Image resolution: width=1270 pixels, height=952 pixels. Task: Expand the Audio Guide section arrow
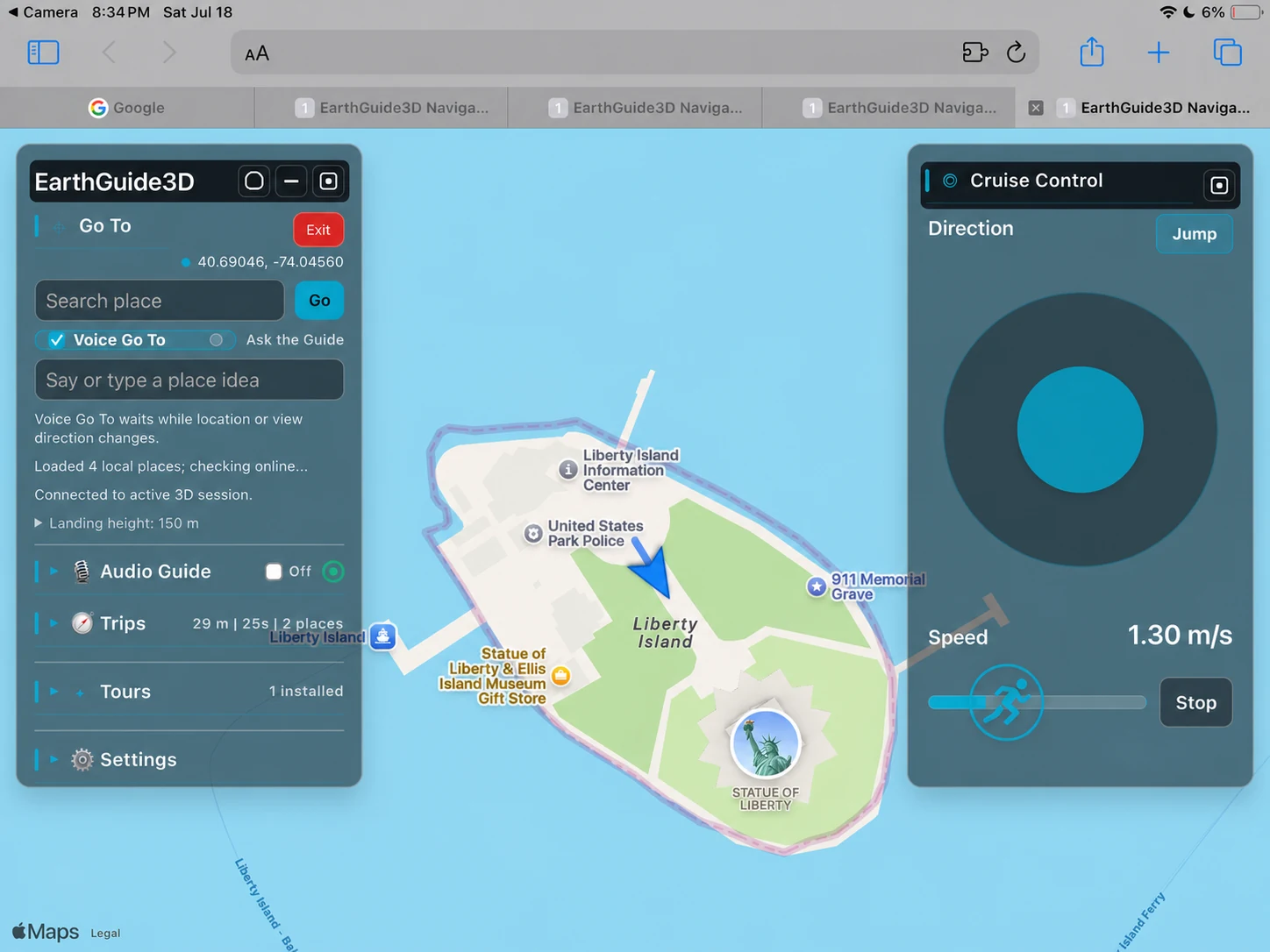coord(54,572)
